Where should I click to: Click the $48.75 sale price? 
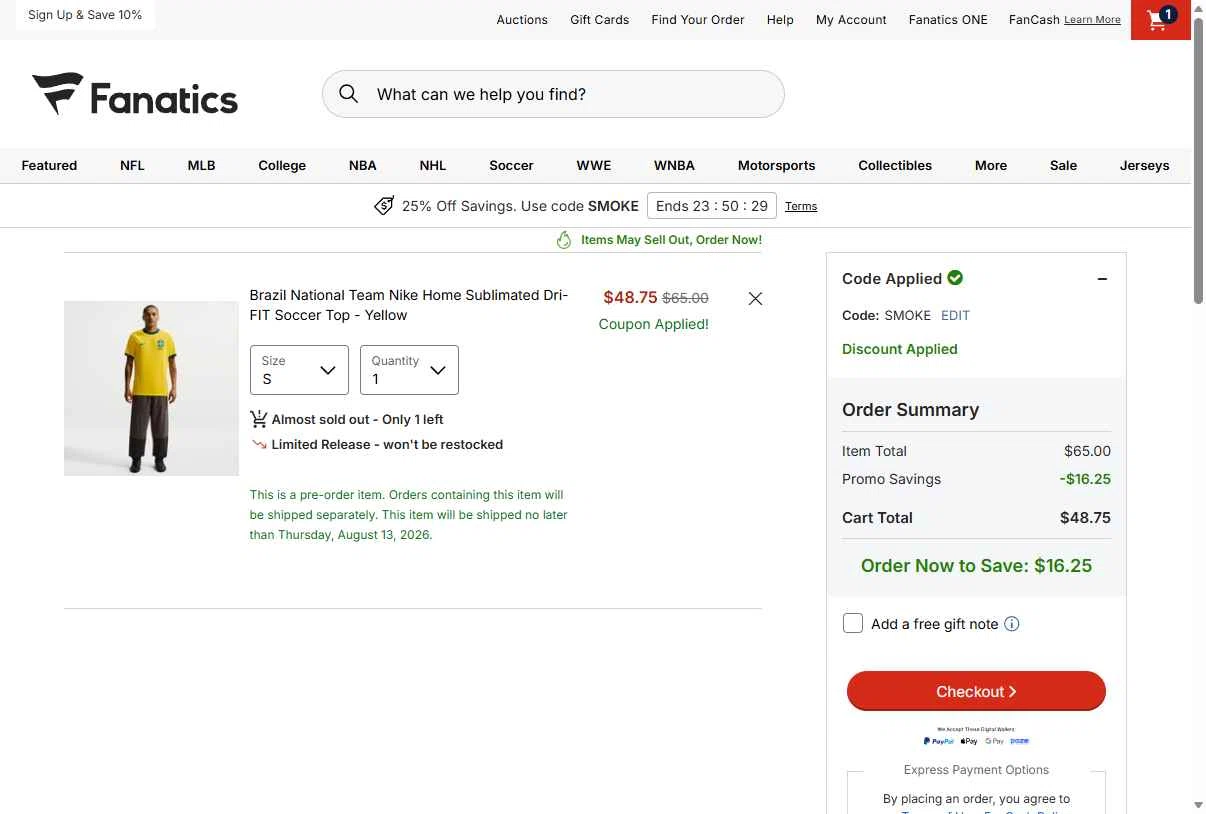pyautogui.click(x=630, y=297)
